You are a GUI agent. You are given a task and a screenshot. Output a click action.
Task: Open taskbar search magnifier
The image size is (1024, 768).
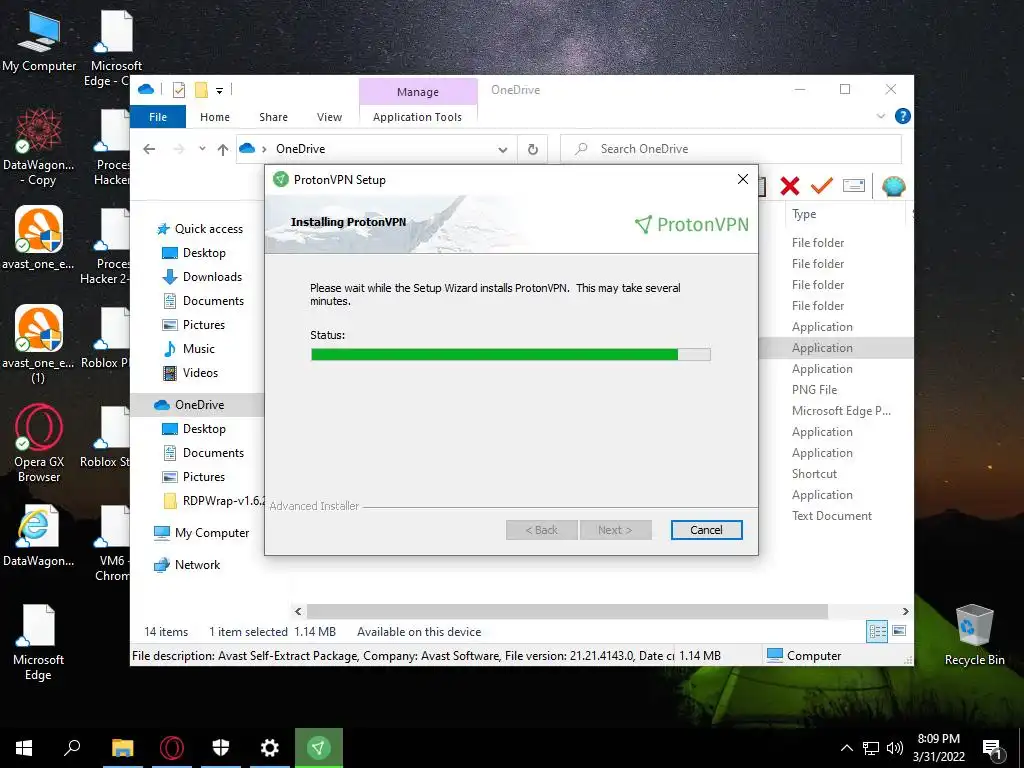[72, 748]
